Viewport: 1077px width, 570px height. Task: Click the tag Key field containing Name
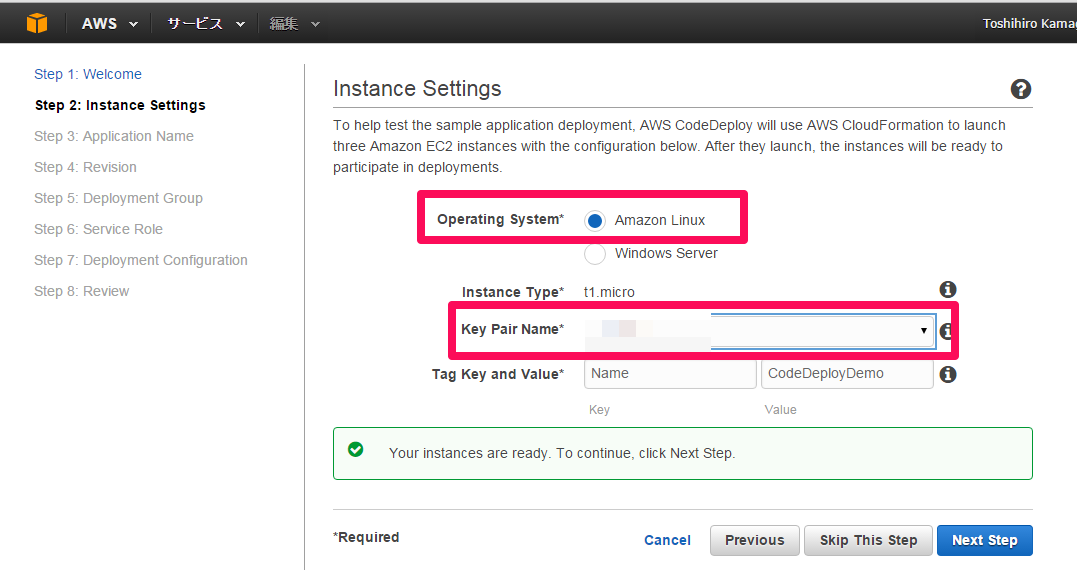coord(670,374)
